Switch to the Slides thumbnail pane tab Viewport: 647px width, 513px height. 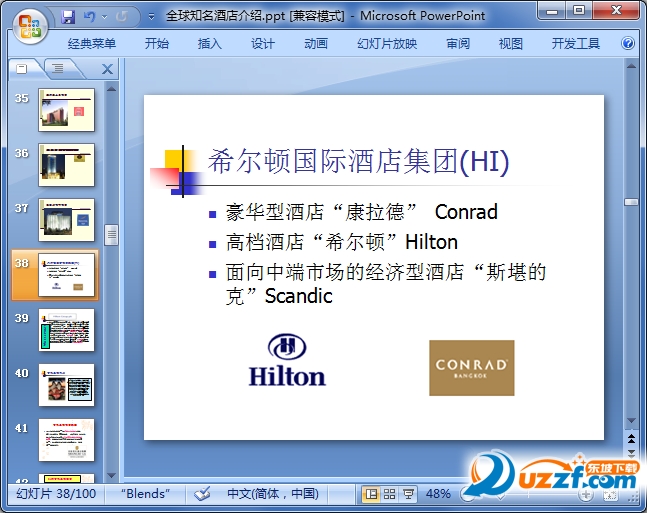tap(22, 69)
